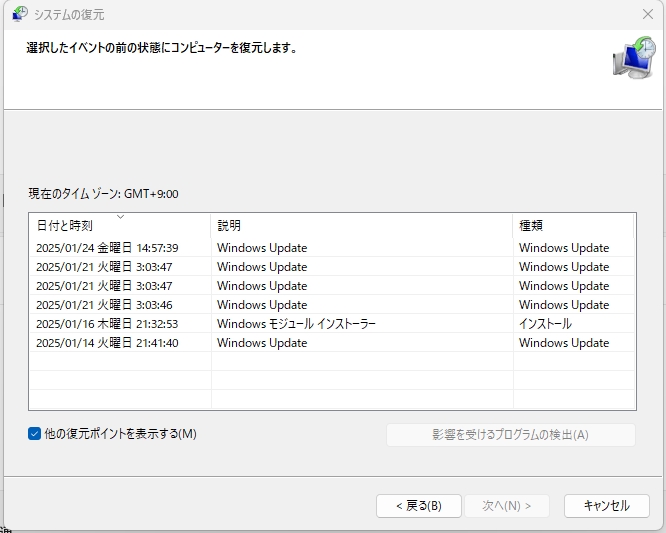This screenshot has width=666, height=533.
Task: Select the first 2025/01/21 3:03:47 row
Action: [107, 267]
